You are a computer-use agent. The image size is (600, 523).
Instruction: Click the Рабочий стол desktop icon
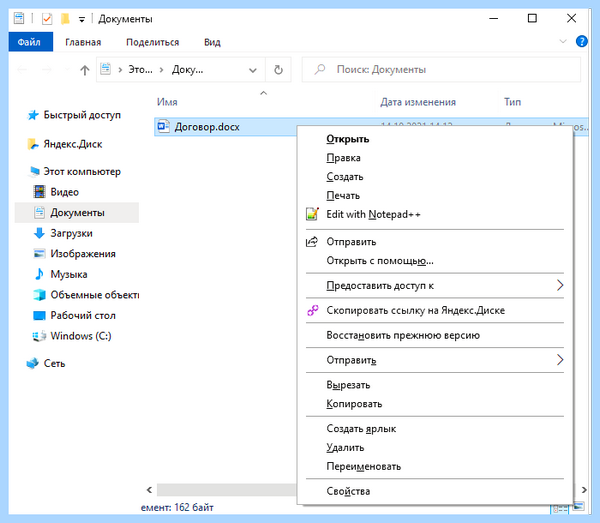coord(39,315)
